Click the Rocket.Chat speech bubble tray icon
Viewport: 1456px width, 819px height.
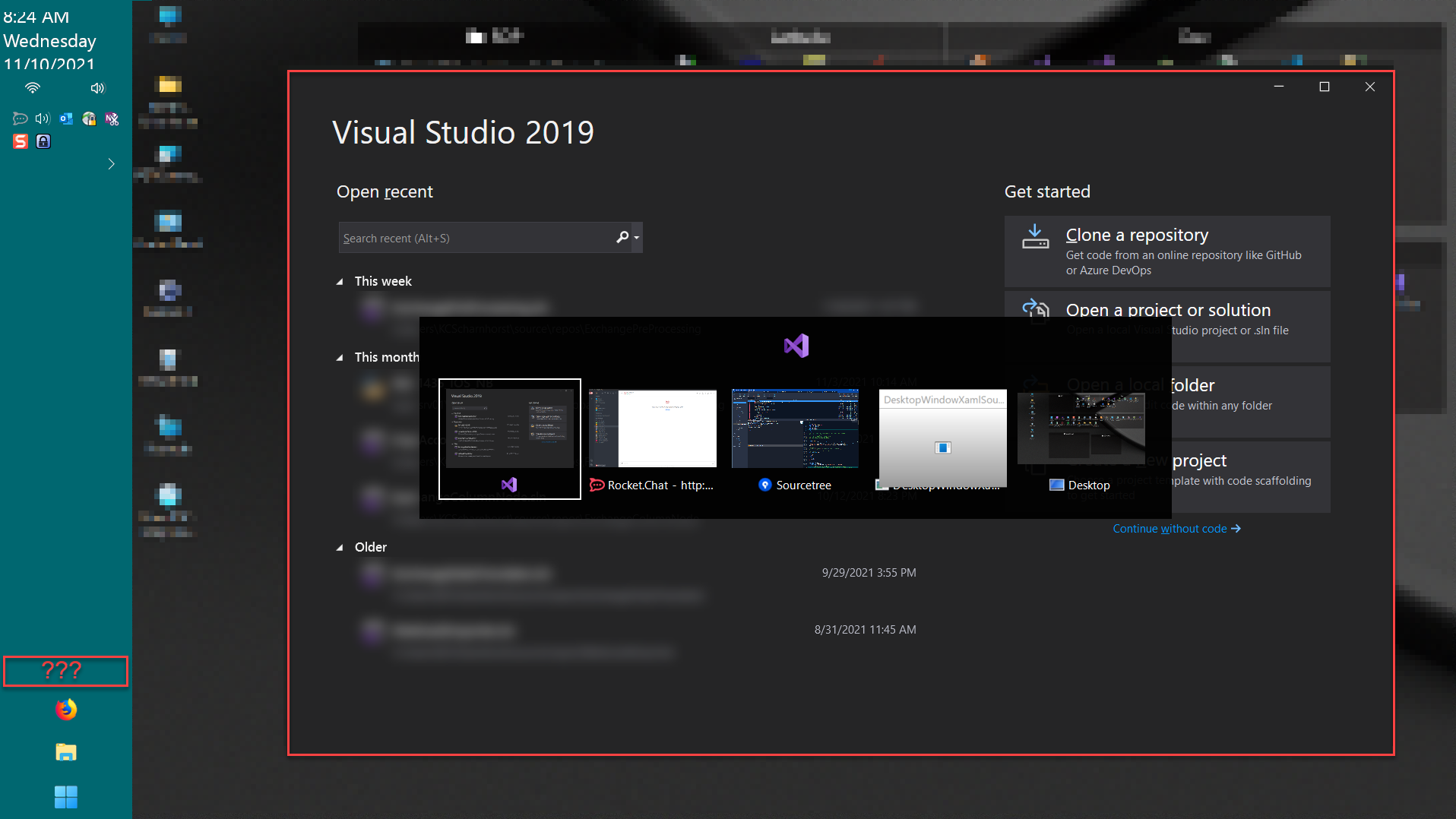(20, 119)
